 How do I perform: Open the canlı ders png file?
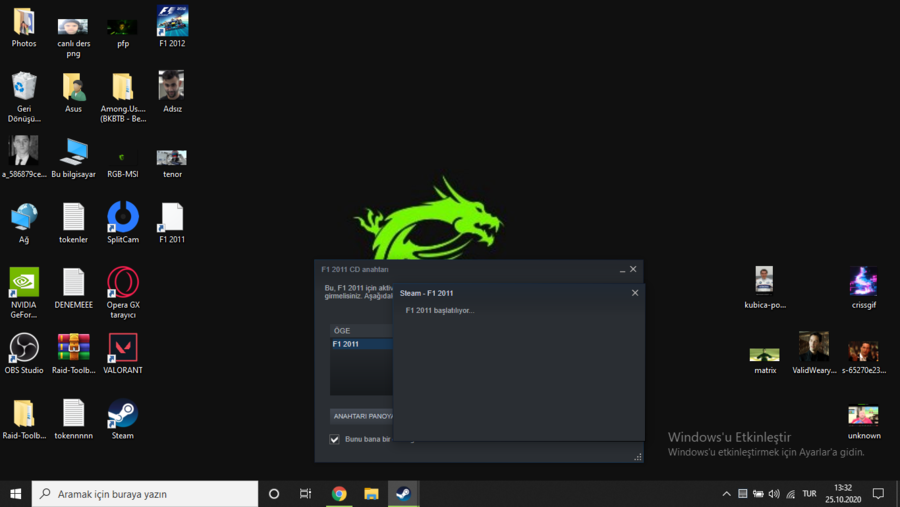point(73,36)
